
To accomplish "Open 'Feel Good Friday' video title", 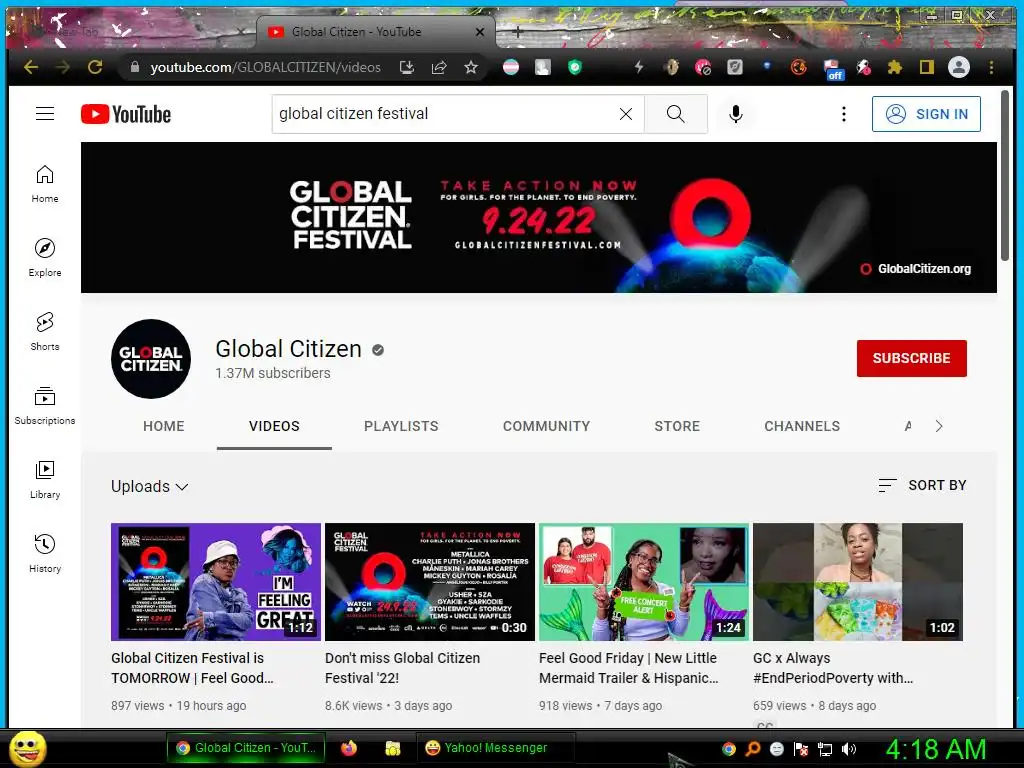I will [628, 668].
